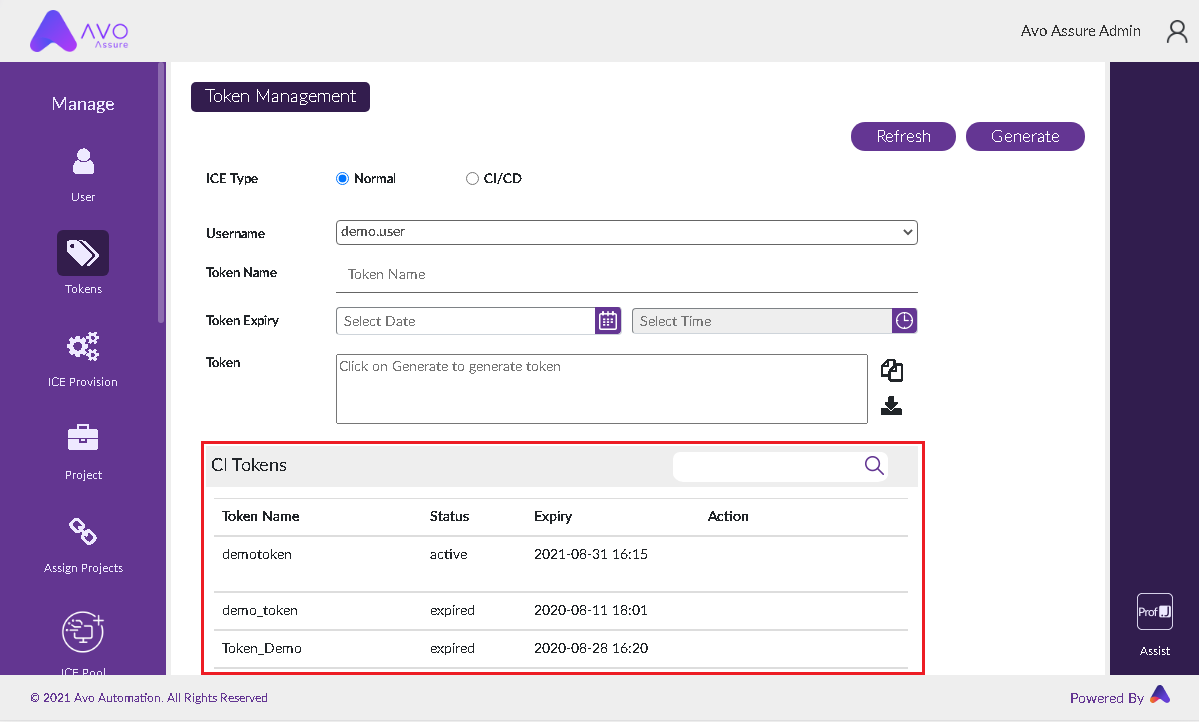This screenshot has width=1199, height=722.
Task: Click the Status column header
Action: click(x=450, y=516)
